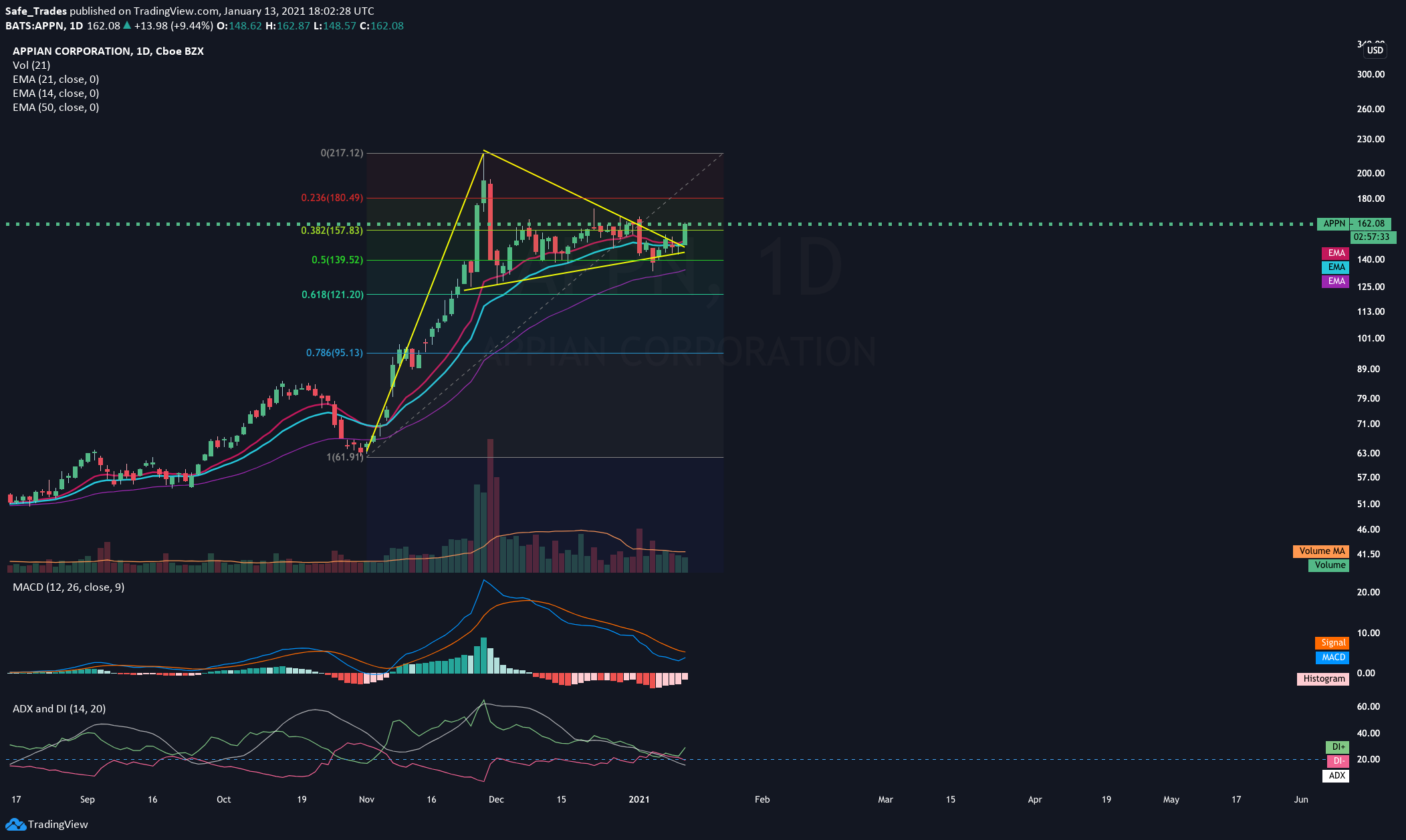Image resolution: width=1406 pixels, height=840 pixels.
Task: Click the 89.00 price axis tick
Action: pyautogui.click(x=1368, y=369)
